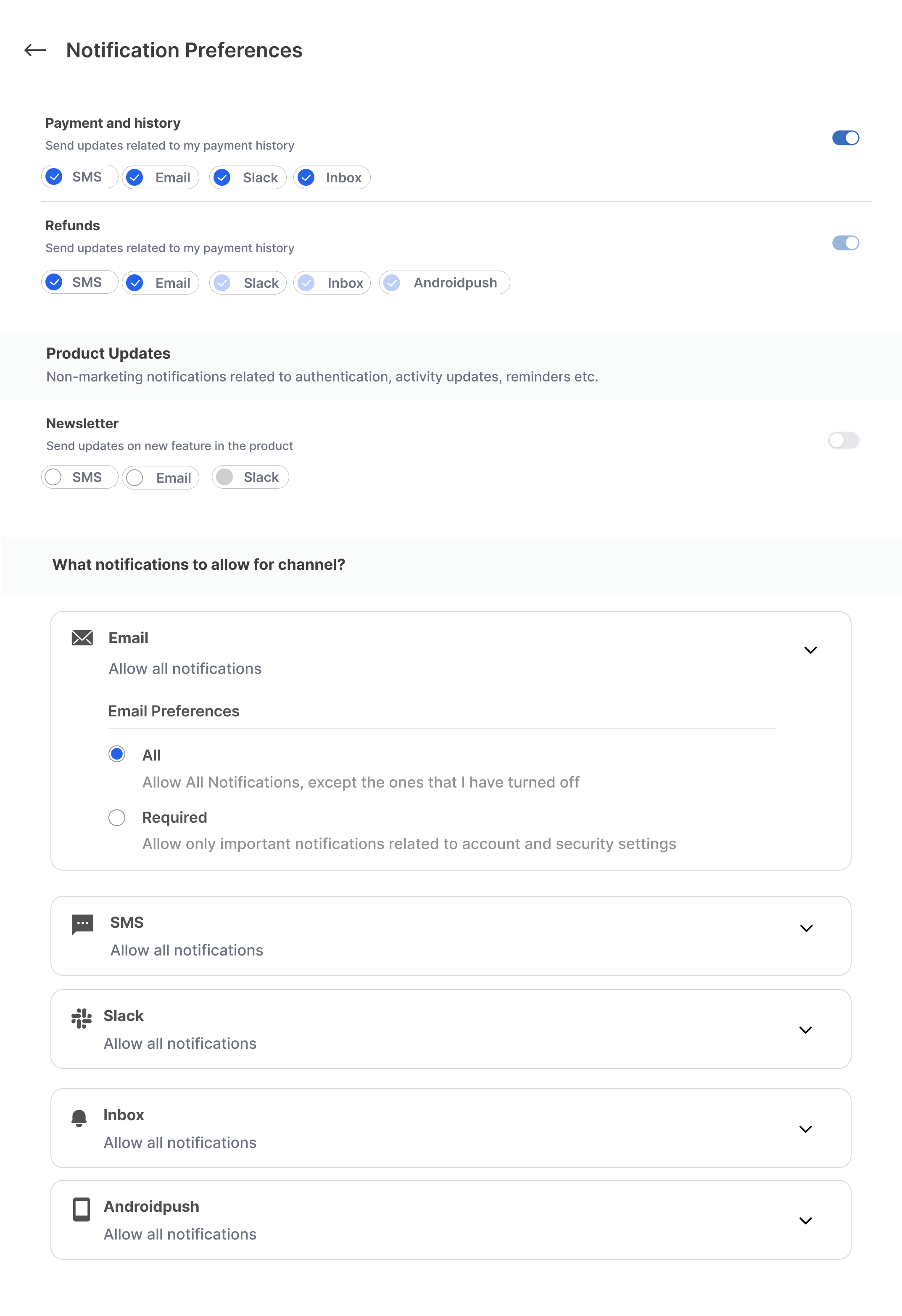Click the Inbox bell icon

click(x=79, y=1118)
